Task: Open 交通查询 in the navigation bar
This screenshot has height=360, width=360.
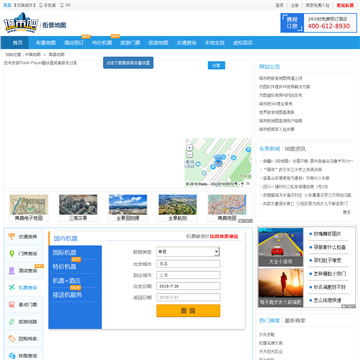Action: coord(186,43)
